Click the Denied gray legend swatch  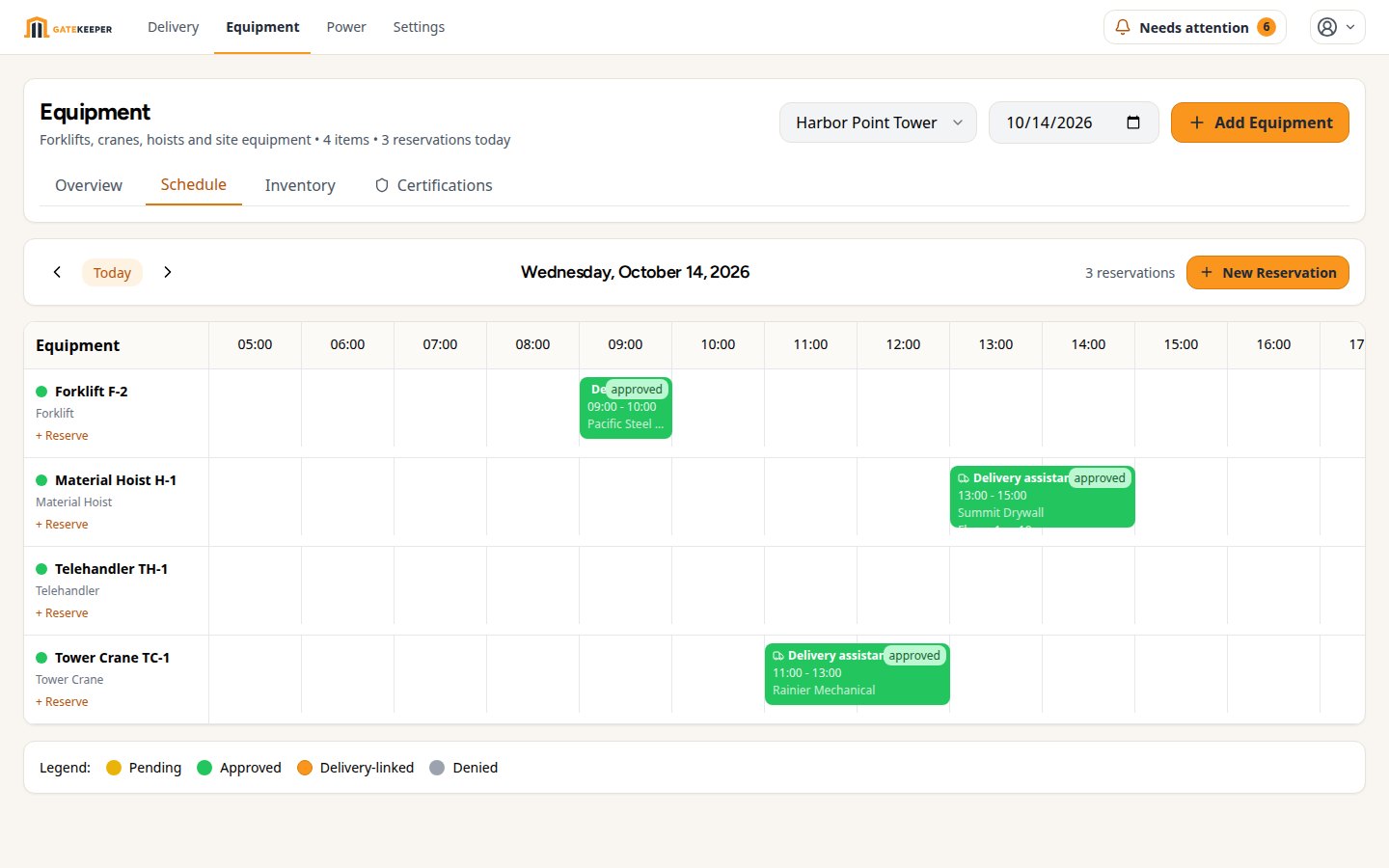pos(437,768)
